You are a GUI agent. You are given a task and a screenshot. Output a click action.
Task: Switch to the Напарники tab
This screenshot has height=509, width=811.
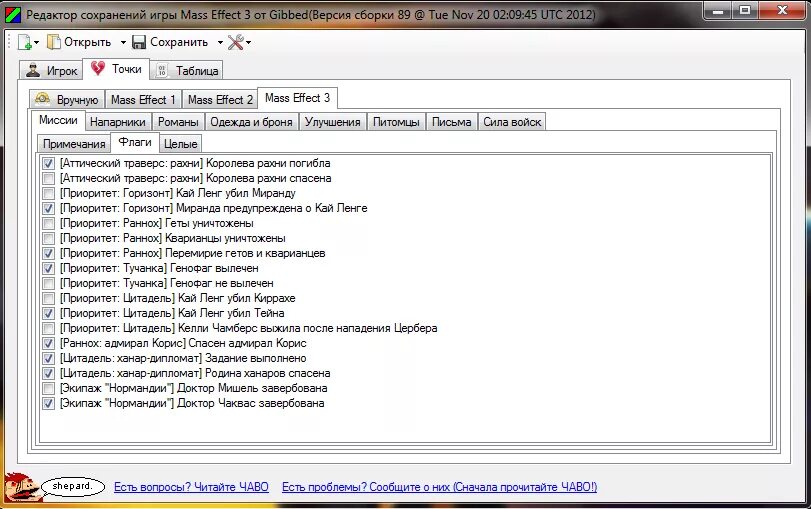[x=117, y=122]
